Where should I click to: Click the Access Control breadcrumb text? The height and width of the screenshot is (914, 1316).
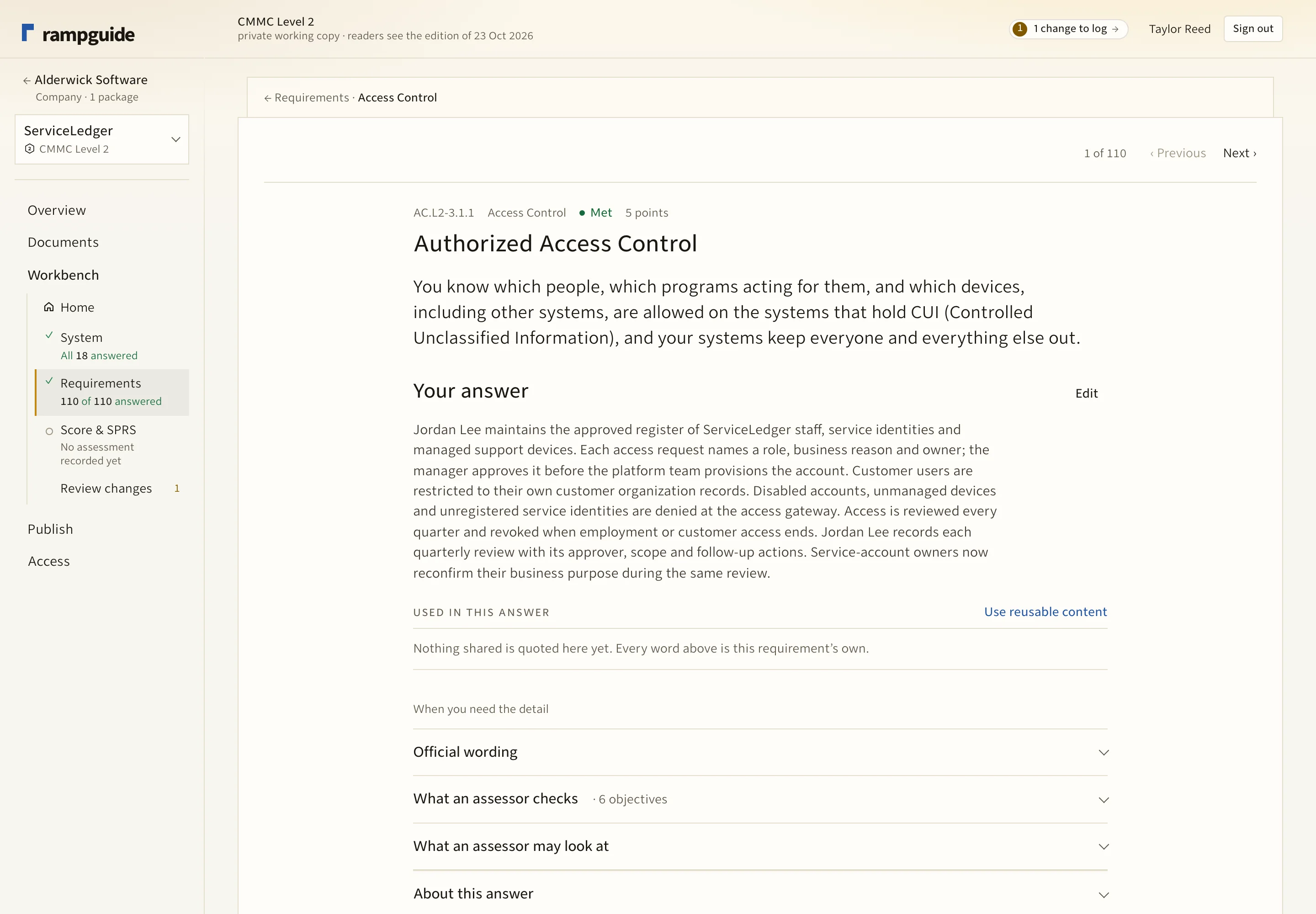click(398, 98)
